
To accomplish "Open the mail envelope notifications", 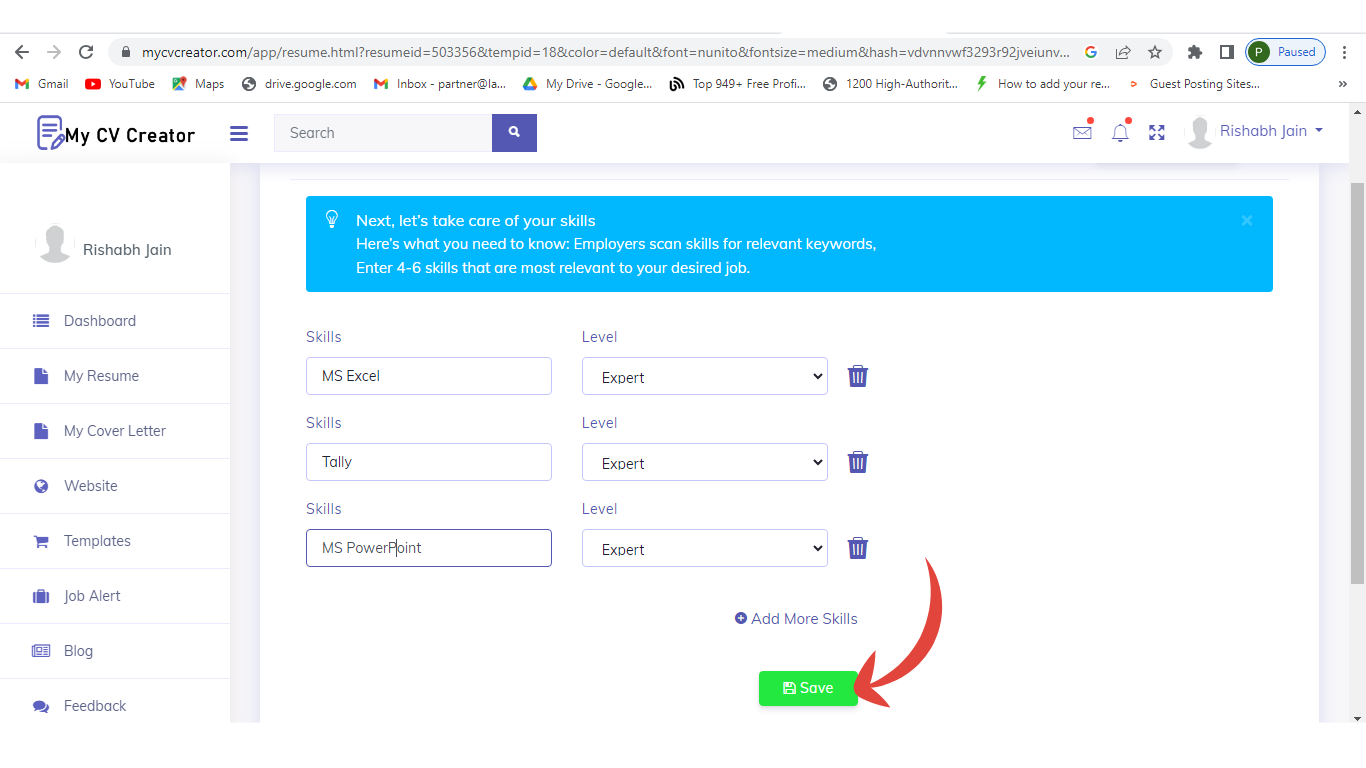I will coord(1082,132).
